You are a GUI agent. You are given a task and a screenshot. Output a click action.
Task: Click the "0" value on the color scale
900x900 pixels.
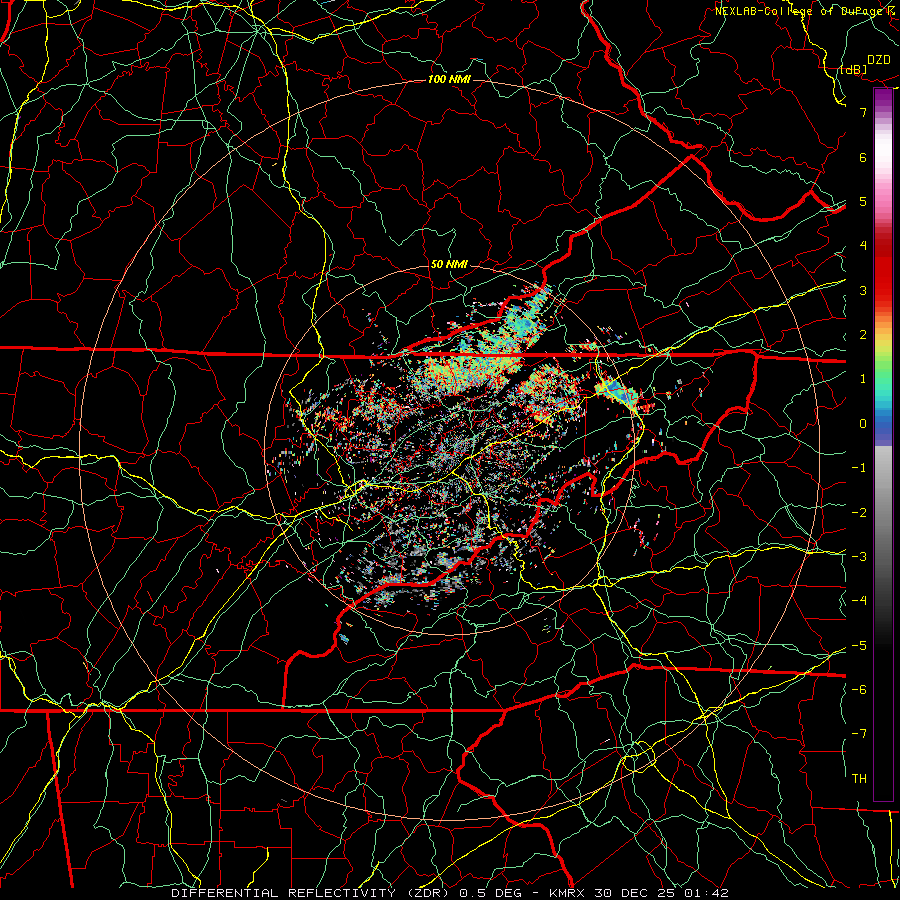[863, 424]
